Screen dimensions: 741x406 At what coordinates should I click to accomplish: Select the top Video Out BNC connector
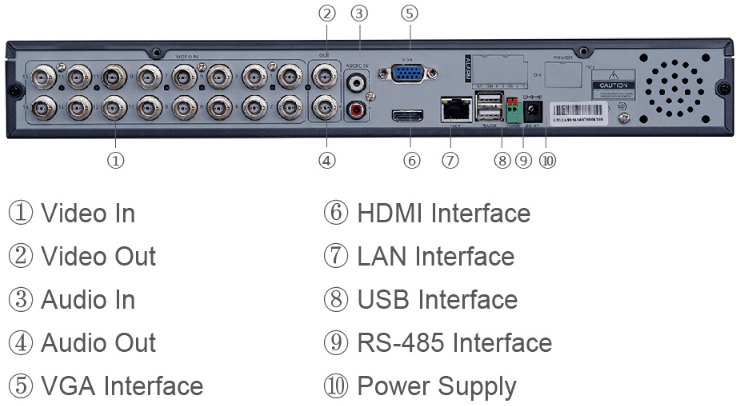click(x=325, y=76)
